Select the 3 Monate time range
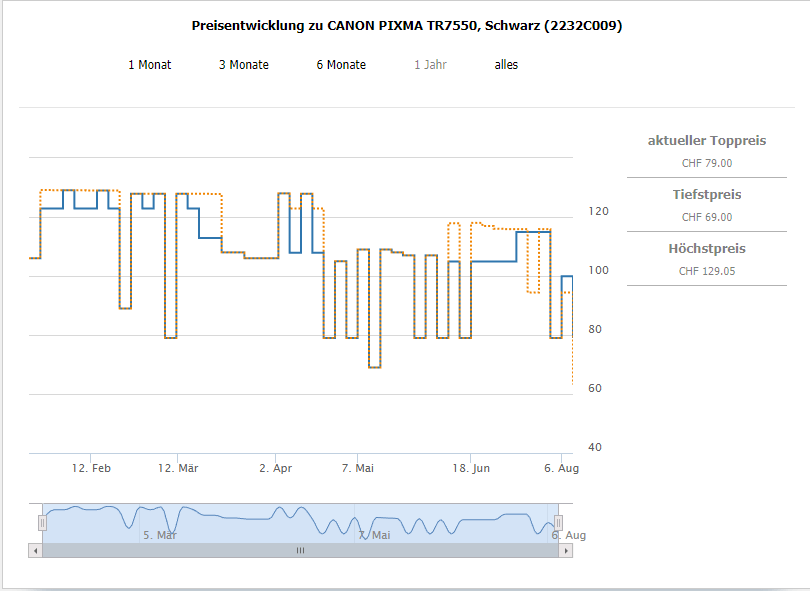 [x=244, y=65]
